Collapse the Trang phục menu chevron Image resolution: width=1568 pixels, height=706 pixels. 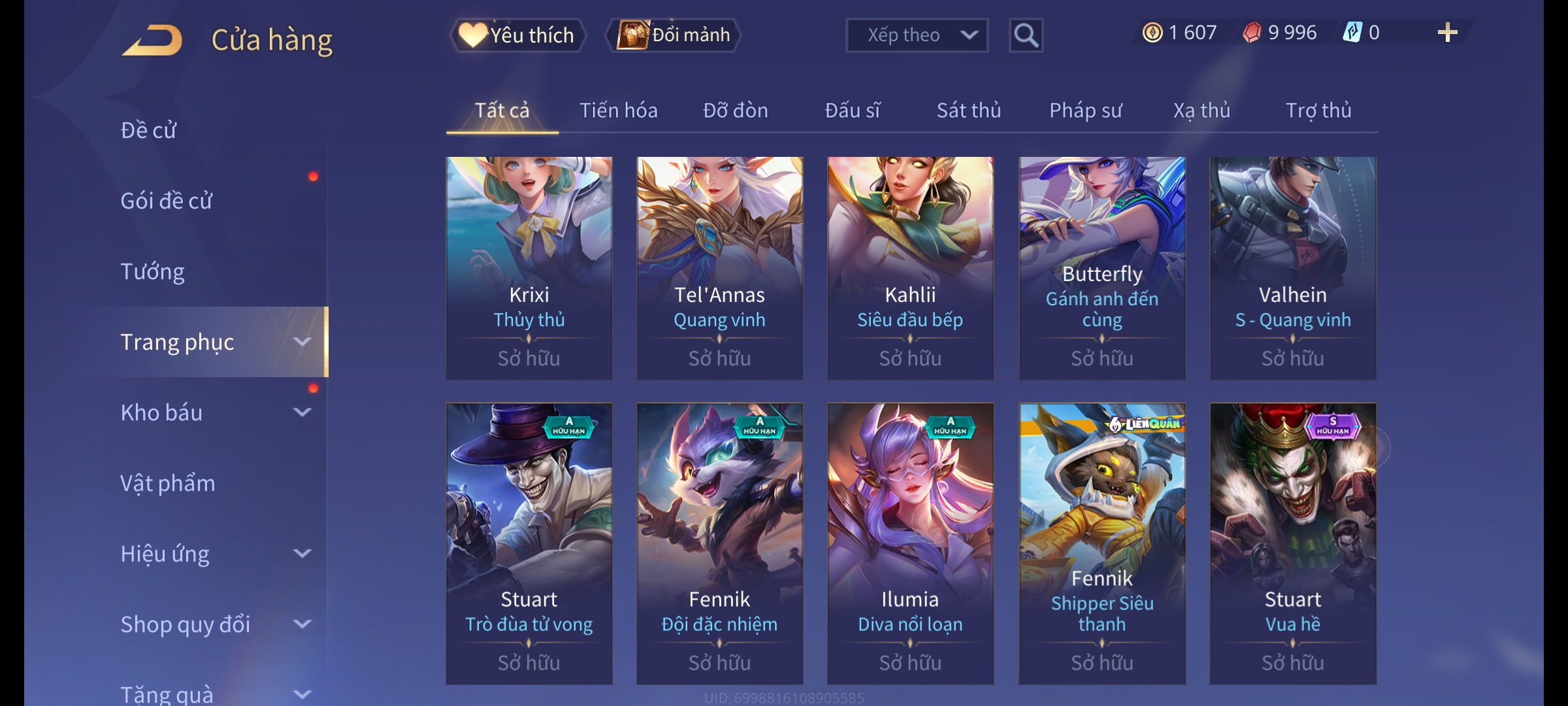302,342
